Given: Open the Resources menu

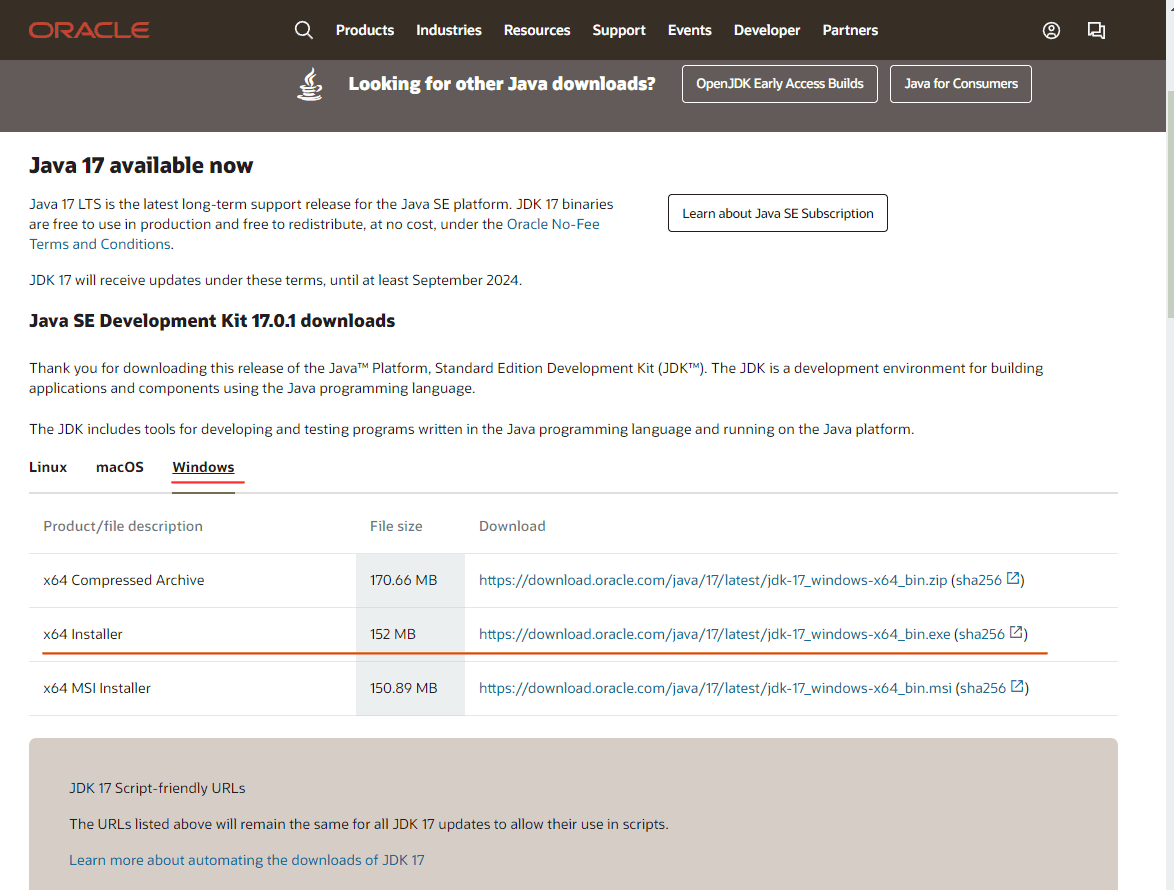Looking at the screenshot, I should (x=537, y=30).
